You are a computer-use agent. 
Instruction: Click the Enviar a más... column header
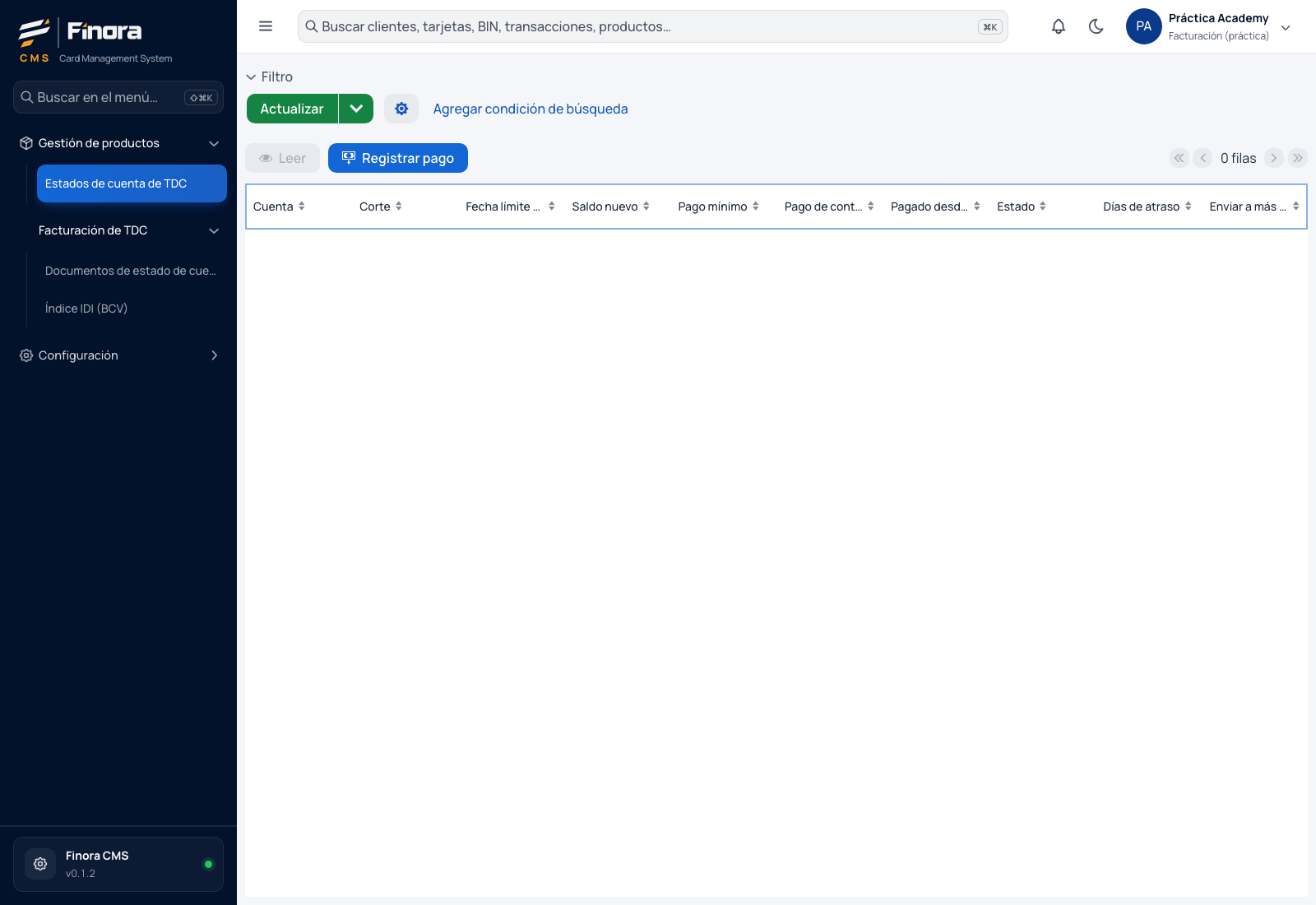point(1254,207)
